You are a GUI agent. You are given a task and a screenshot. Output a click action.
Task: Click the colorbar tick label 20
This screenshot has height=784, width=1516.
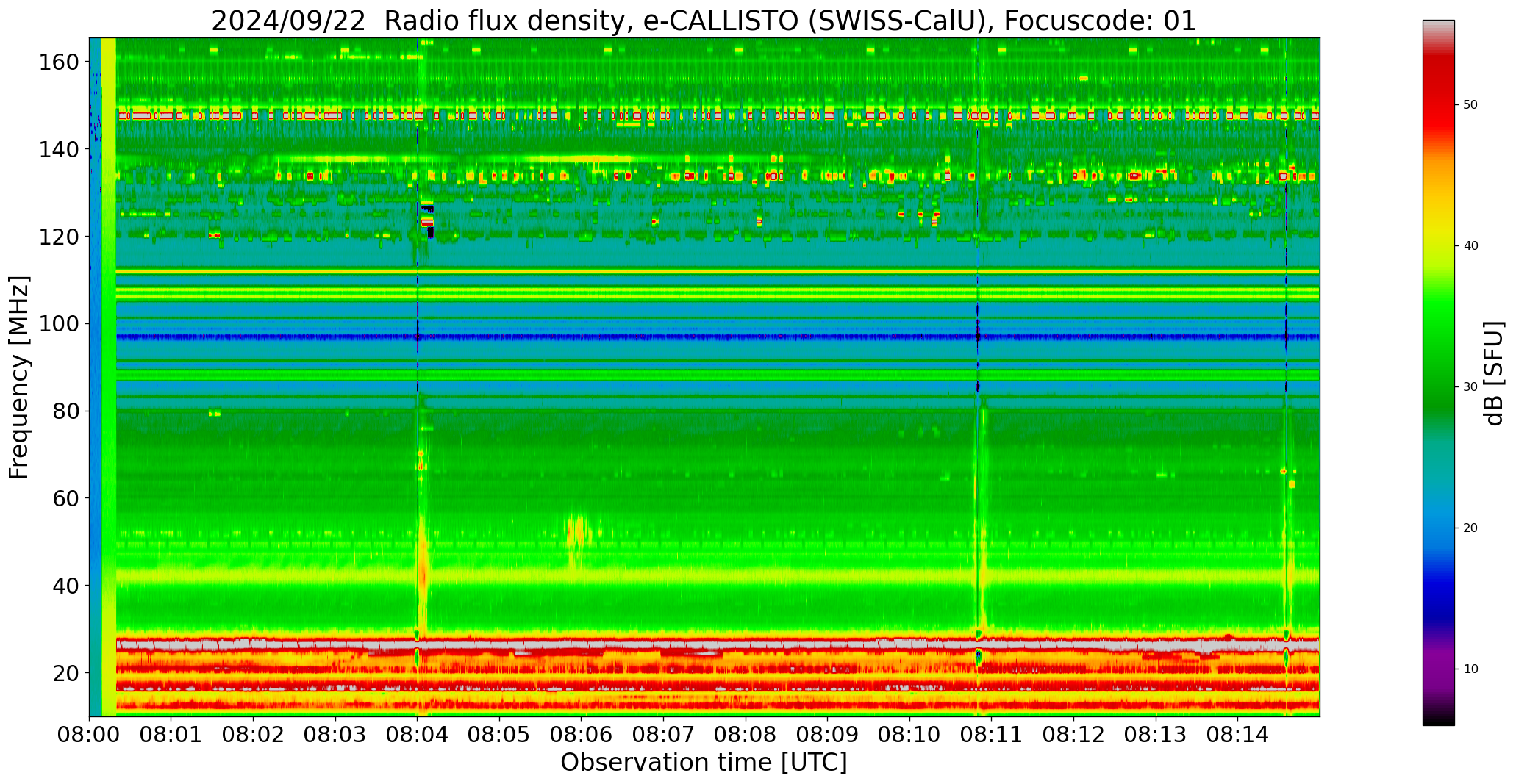(1470, 528)
